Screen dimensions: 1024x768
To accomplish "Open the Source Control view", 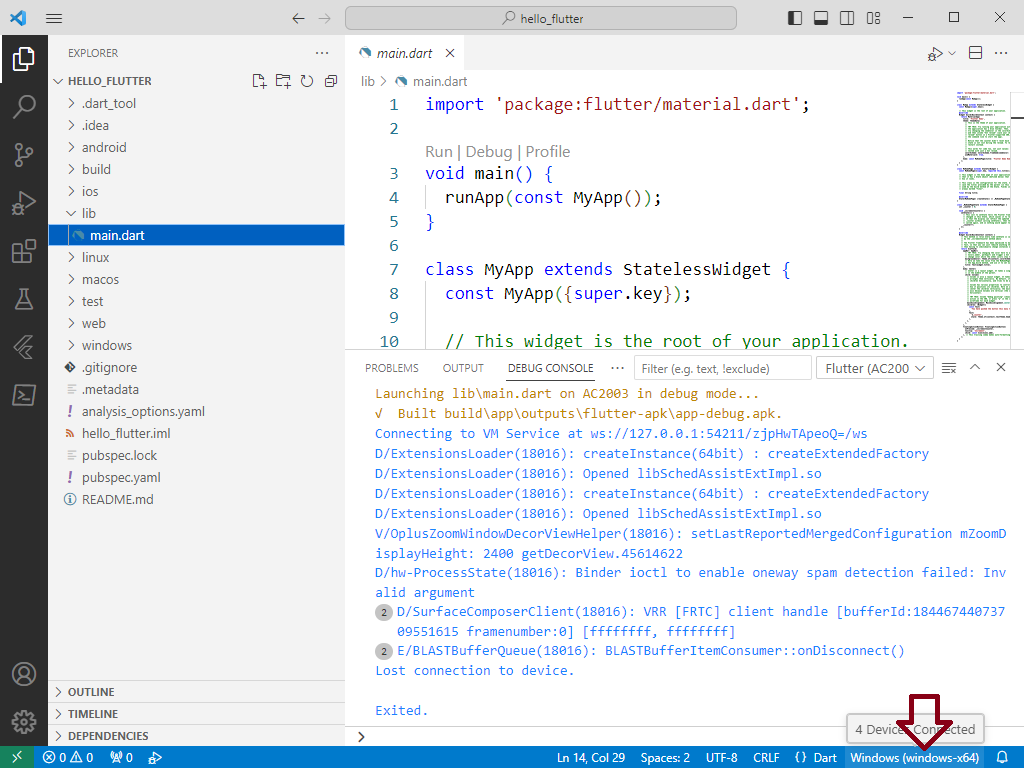I will (x=24, y=155).
